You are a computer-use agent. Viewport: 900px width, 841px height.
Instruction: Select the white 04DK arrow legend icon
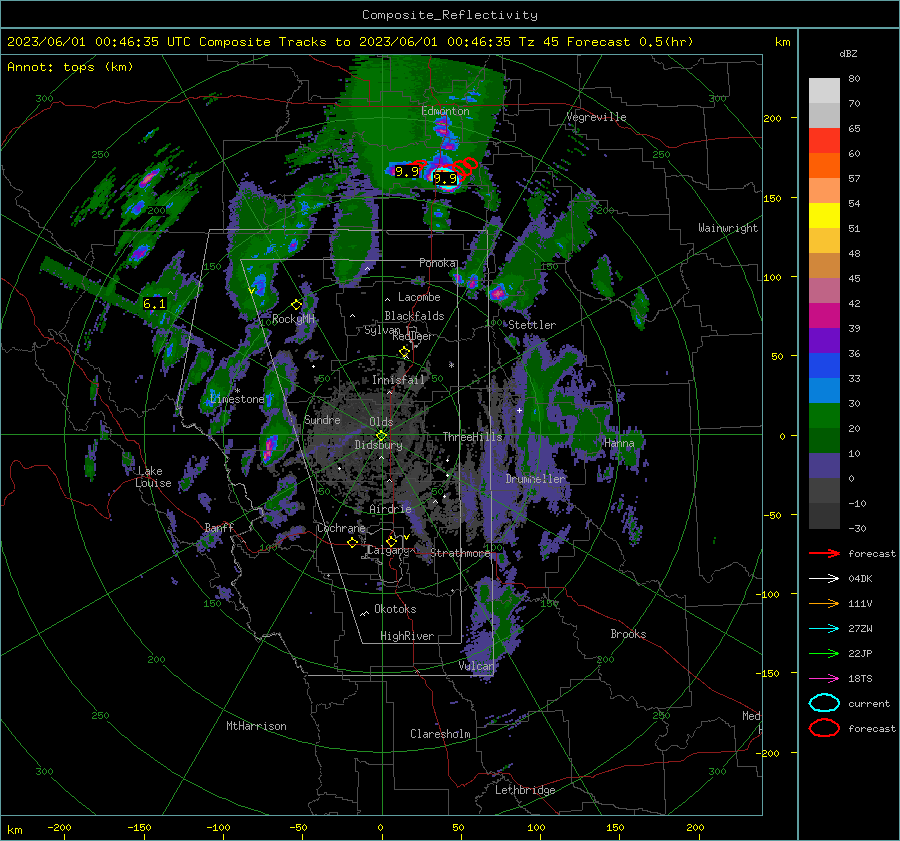point(824,578)
